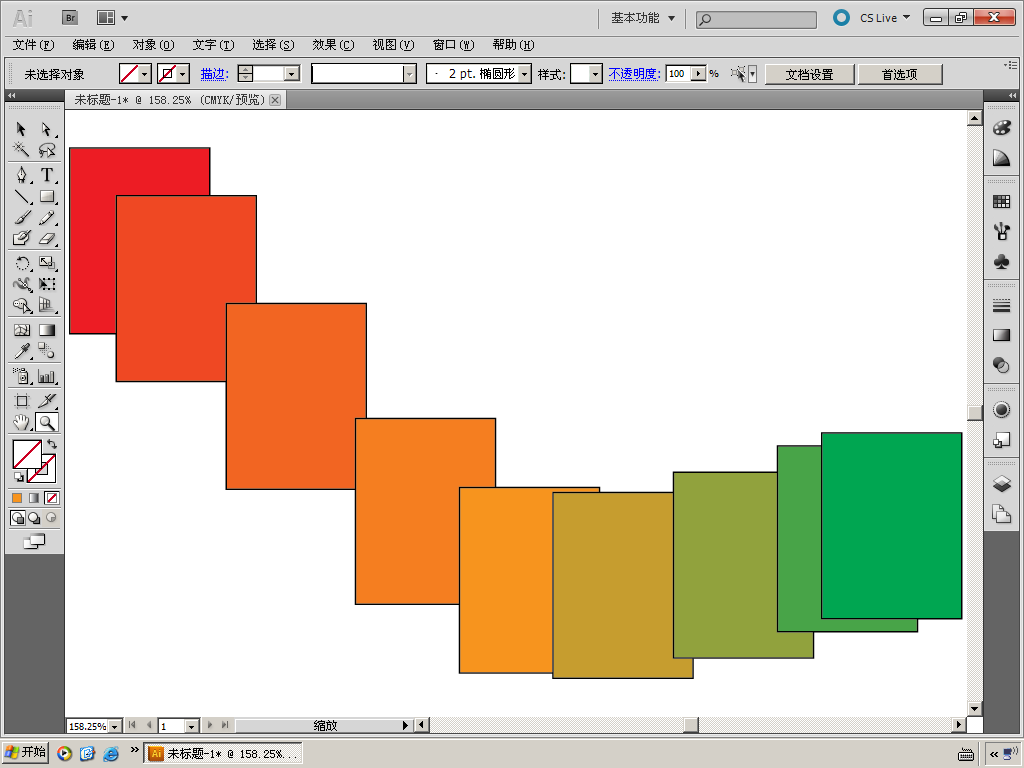The height and width of the screenshot is (768, 1024).
Task: Choose the Blob Brush tool
Action: (22, 238)
